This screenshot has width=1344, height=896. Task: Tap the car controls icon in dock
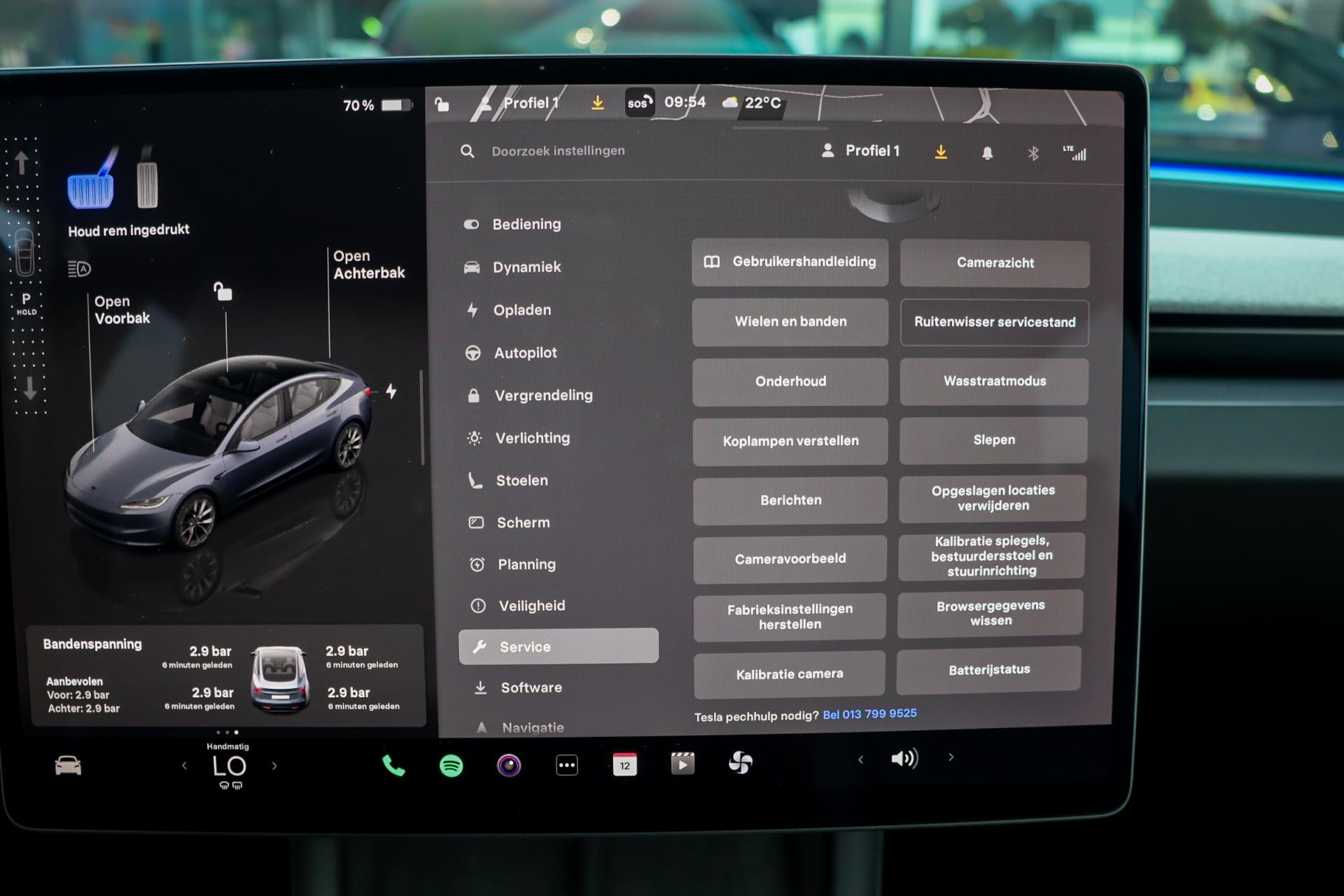pos(68,766)
